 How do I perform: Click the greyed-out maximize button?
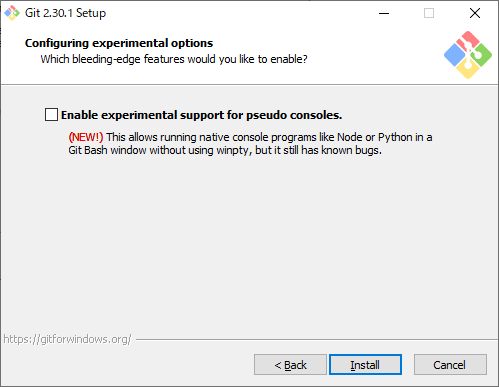pyautogui.click(x=429, y=13)
